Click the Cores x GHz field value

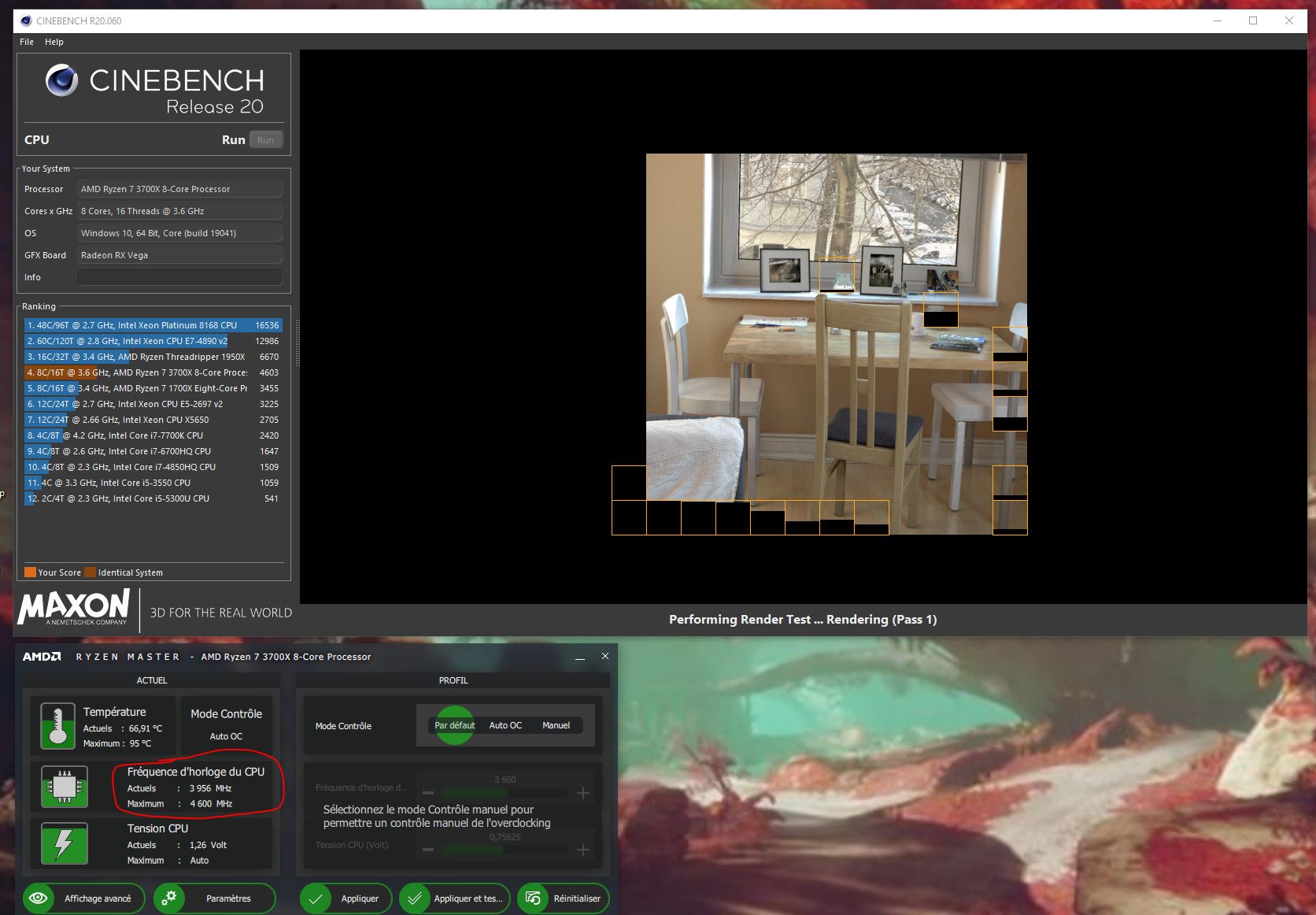pos(179,211)
